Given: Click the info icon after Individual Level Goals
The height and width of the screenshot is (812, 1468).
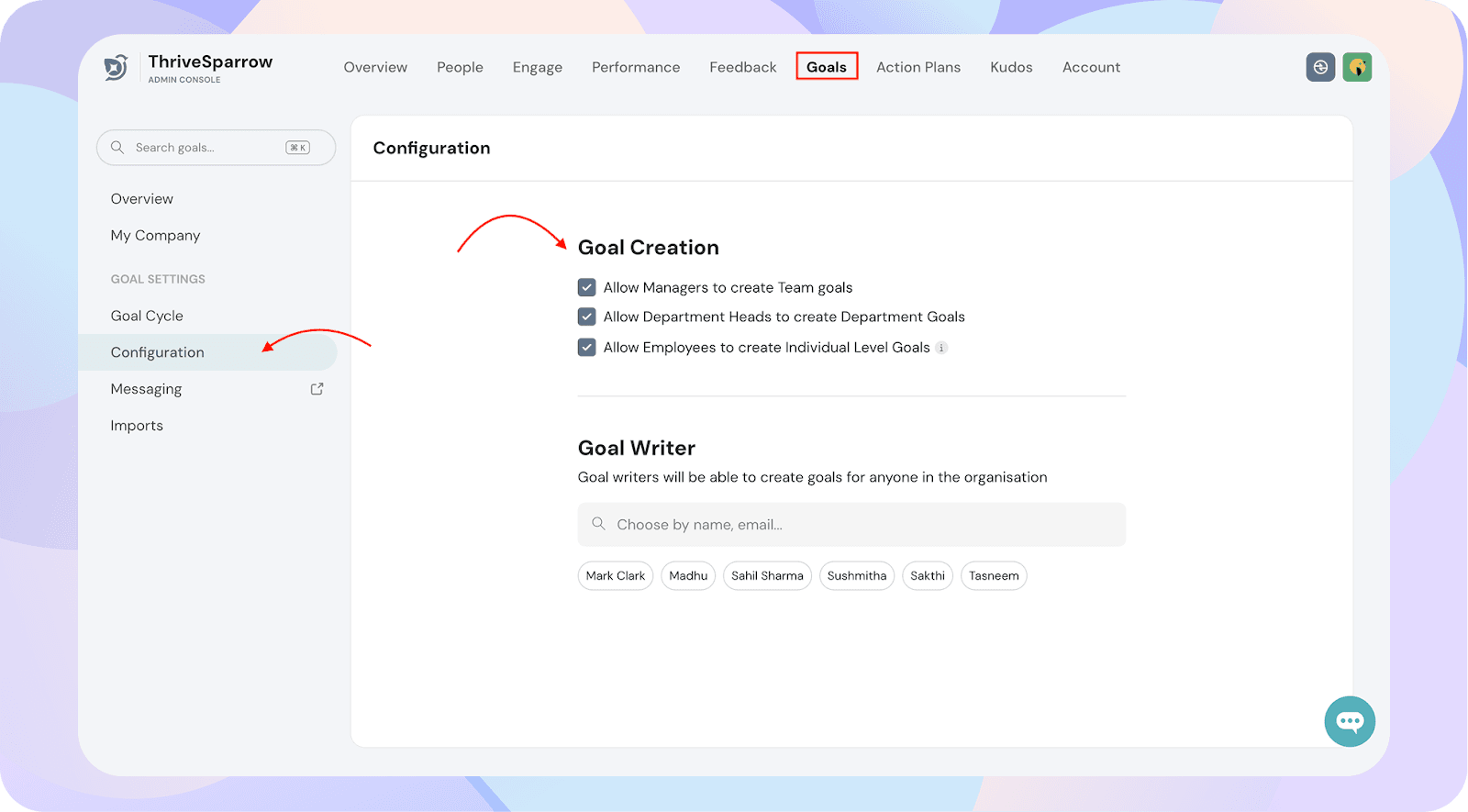Looking at the screenshot, I should pos(941,348).
